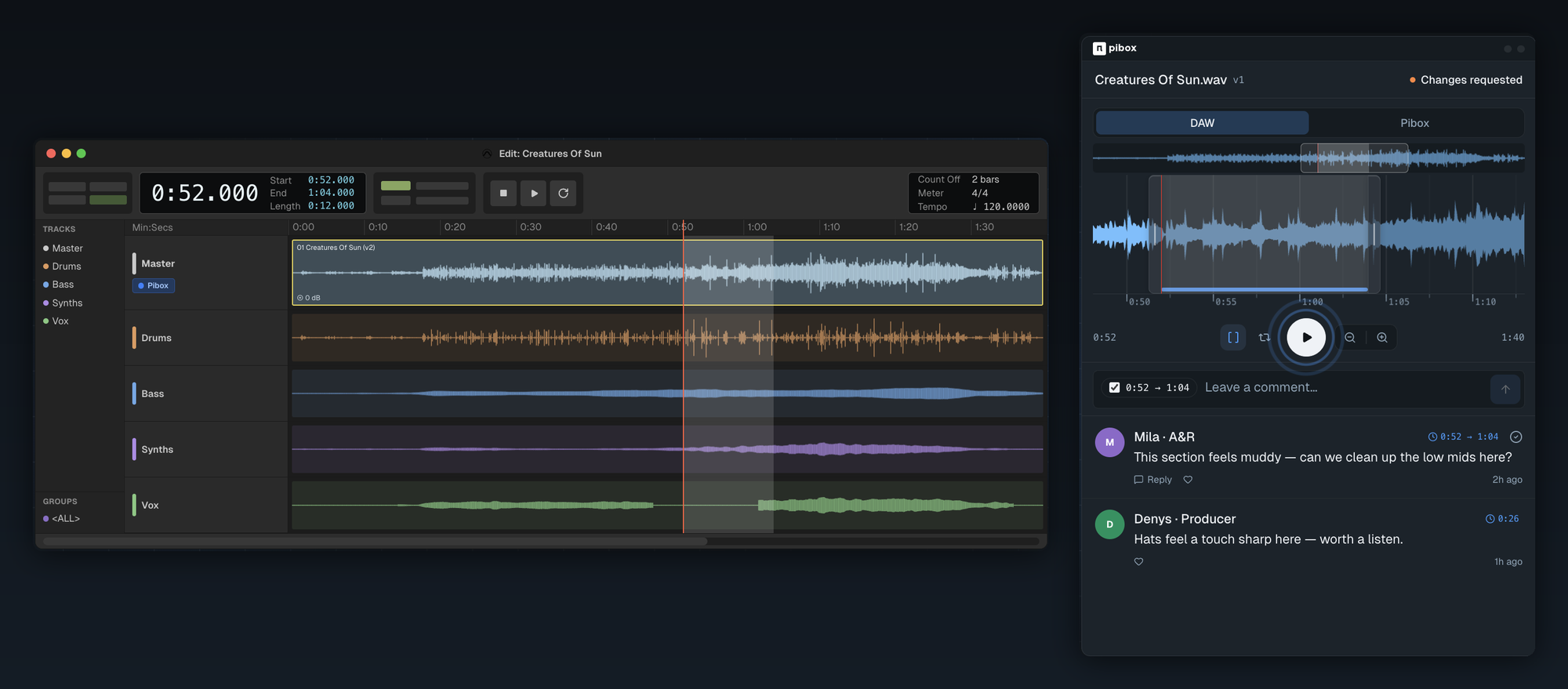Select Master in the tracks list
The width and height of the screenshot is (1568, 689).
click(x=63, y=248)
